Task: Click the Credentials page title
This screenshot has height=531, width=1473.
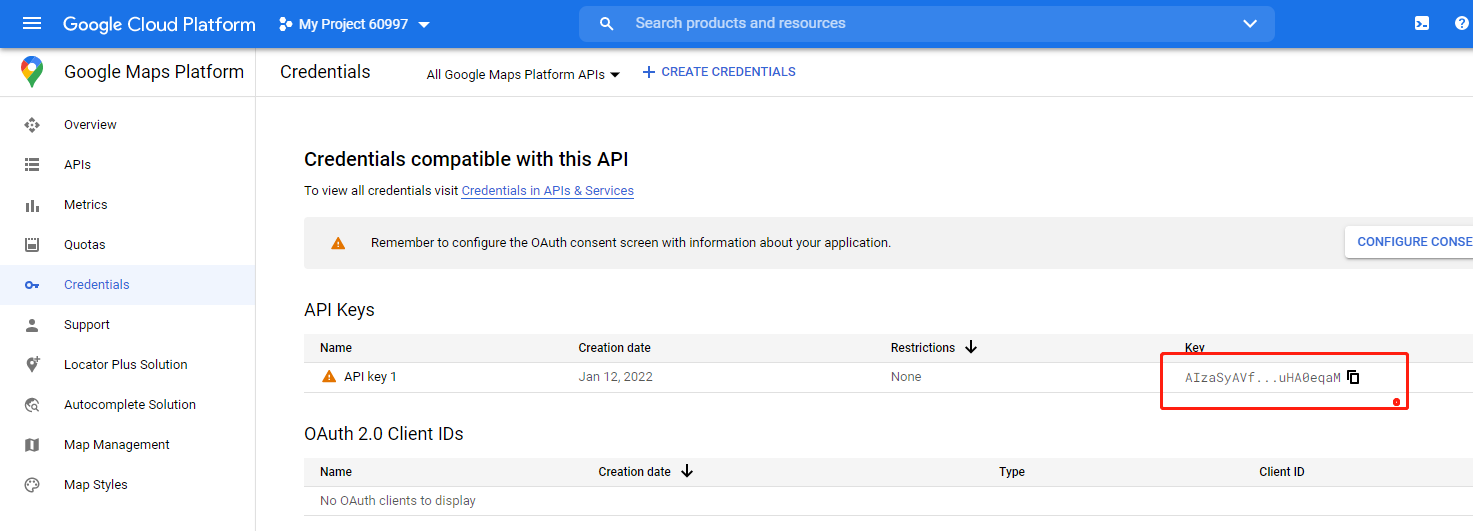Action: 325,72
